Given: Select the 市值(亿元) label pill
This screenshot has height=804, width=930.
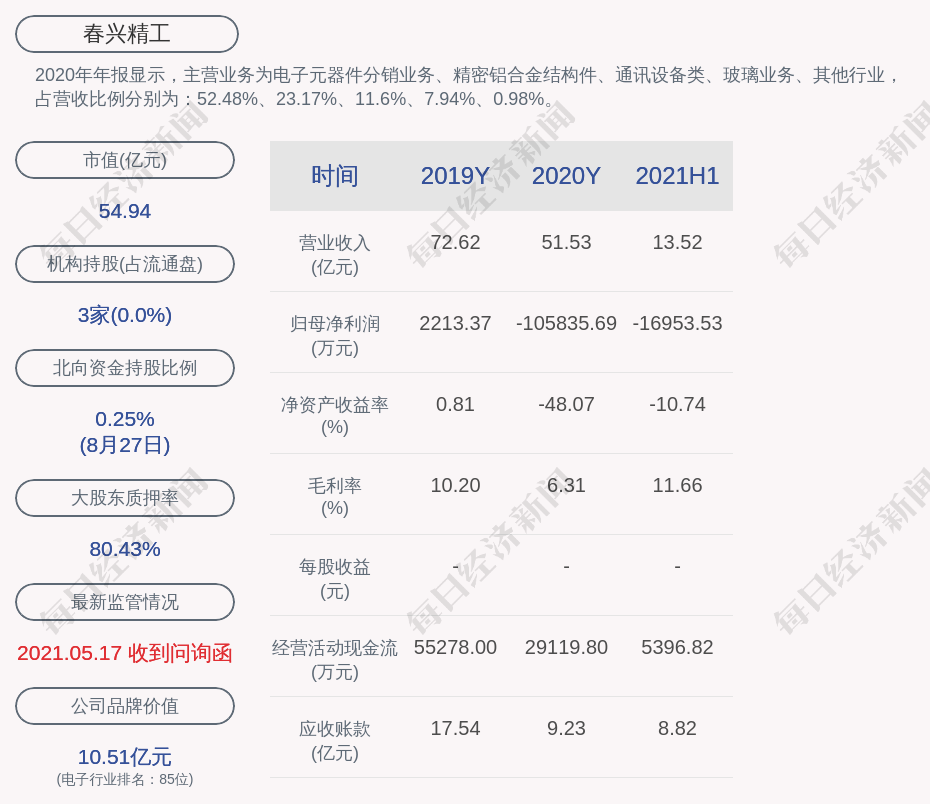Looking at the screenshot, I should tap(125, 160).
